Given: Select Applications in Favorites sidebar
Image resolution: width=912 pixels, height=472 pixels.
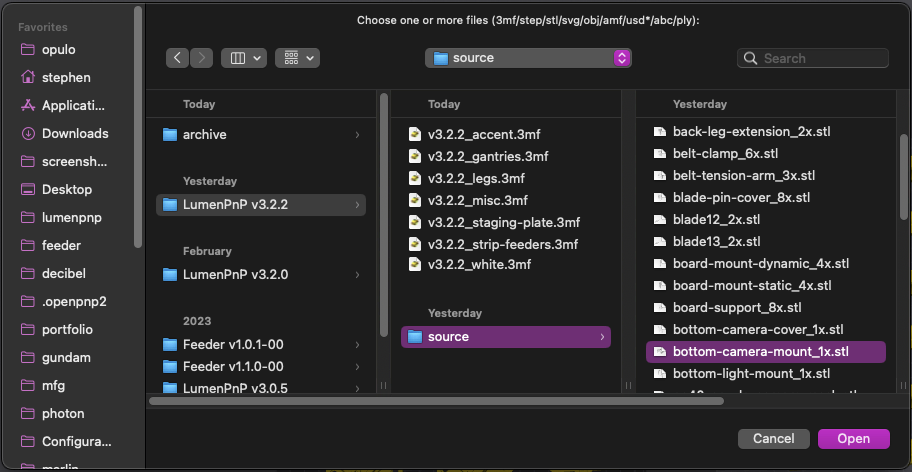Looking at the screenshot, I should (74, 105).
